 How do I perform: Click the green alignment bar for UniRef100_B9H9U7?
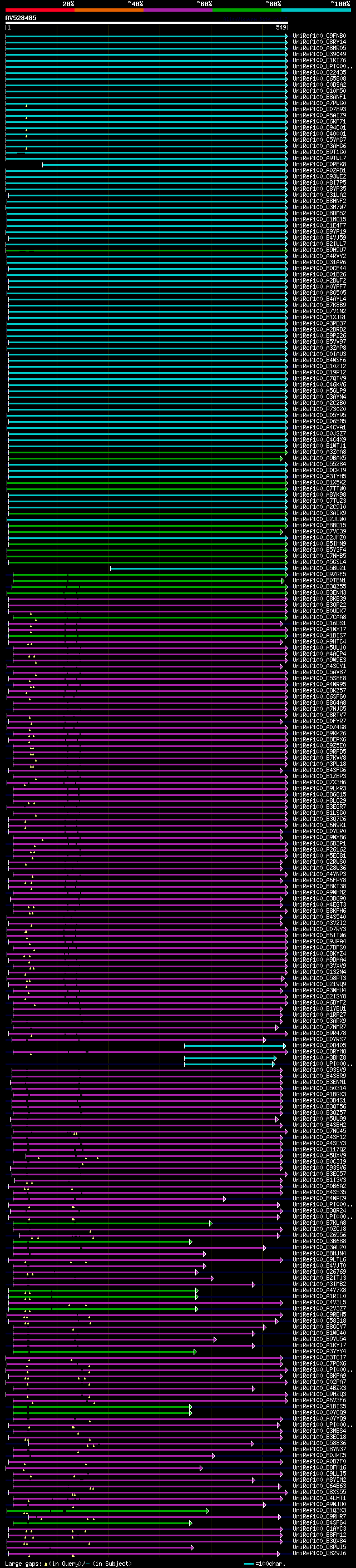[147, 250]
